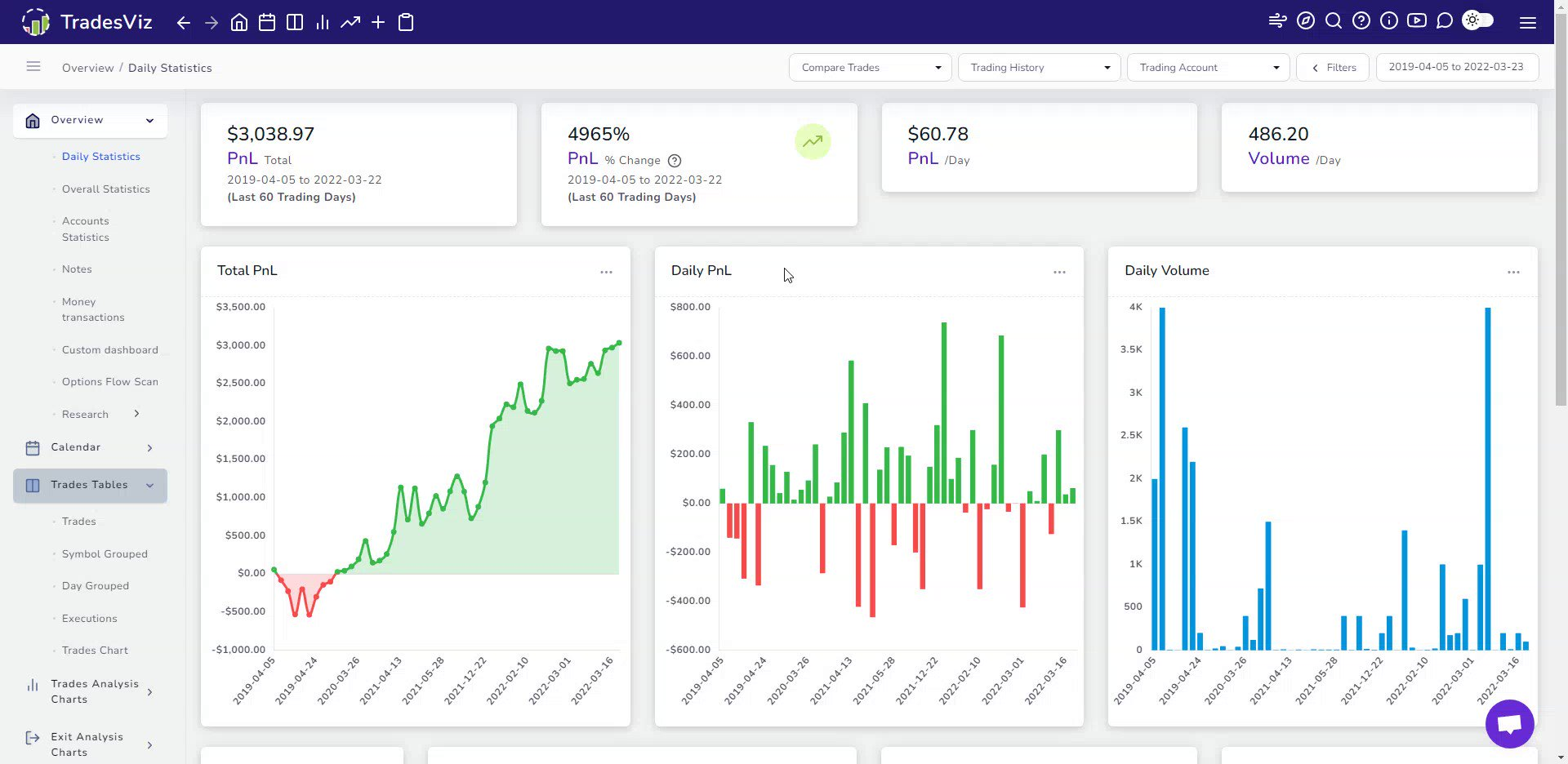Open Executions table

[90, 619]
